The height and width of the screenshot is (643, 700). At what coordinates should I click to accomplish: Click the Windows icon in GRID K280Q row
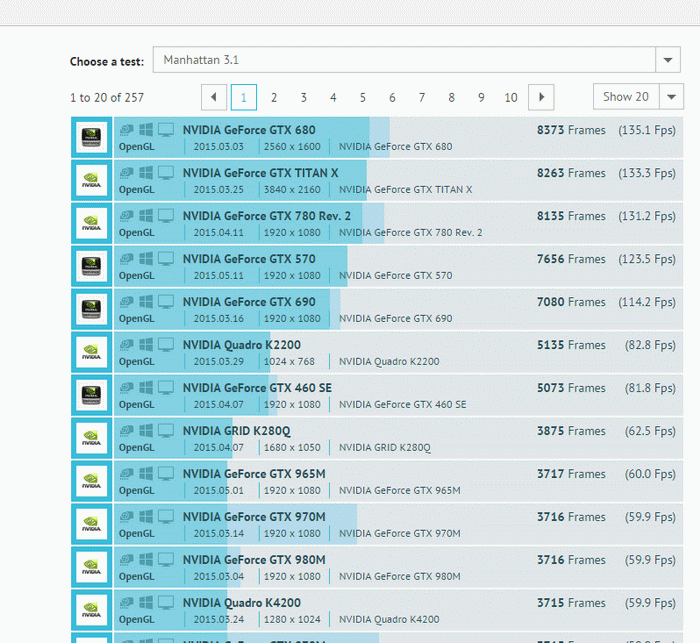(x=146, y=430)
